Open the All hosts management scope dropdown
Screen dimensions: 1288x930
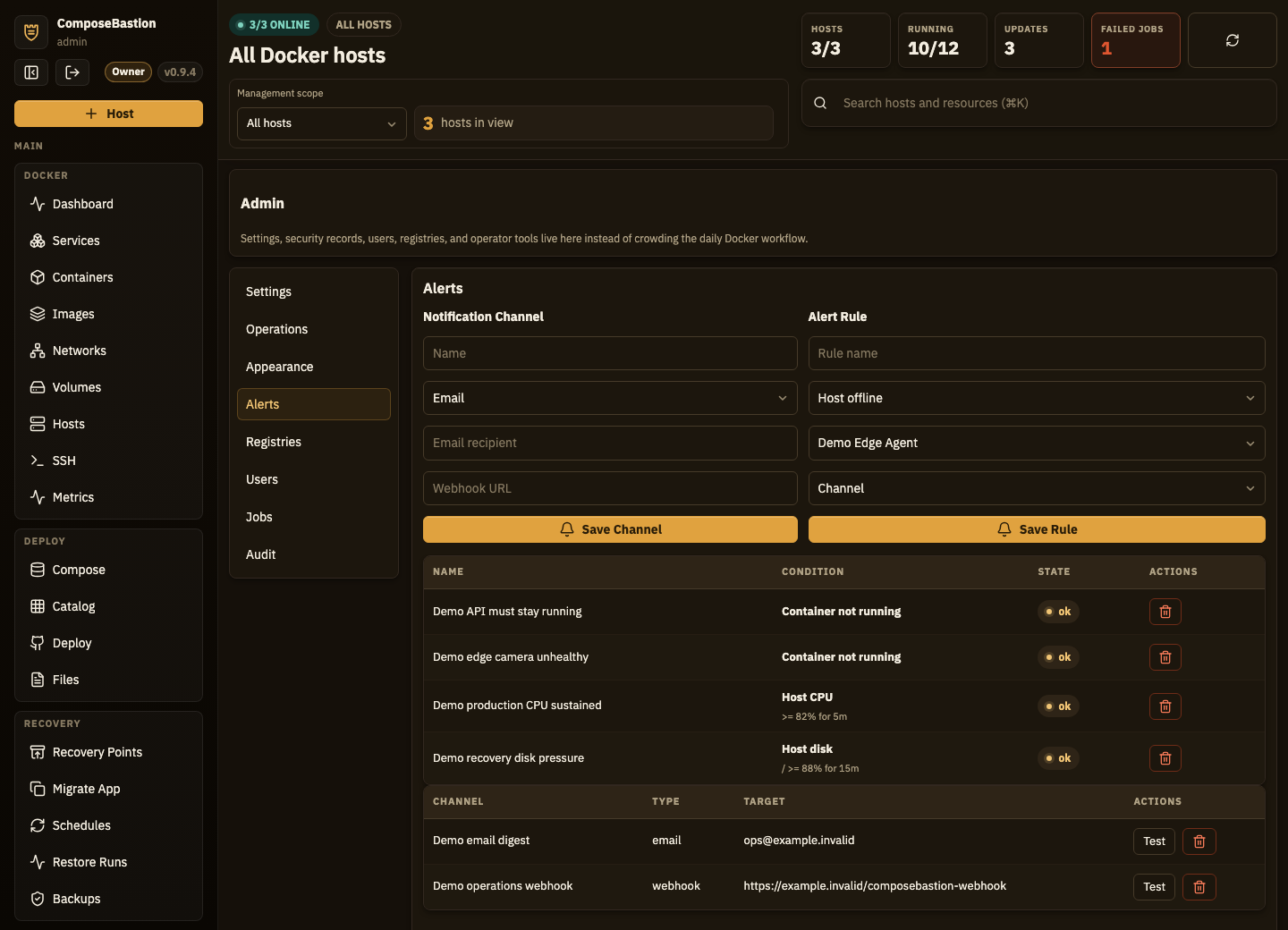tap(322, 123)
